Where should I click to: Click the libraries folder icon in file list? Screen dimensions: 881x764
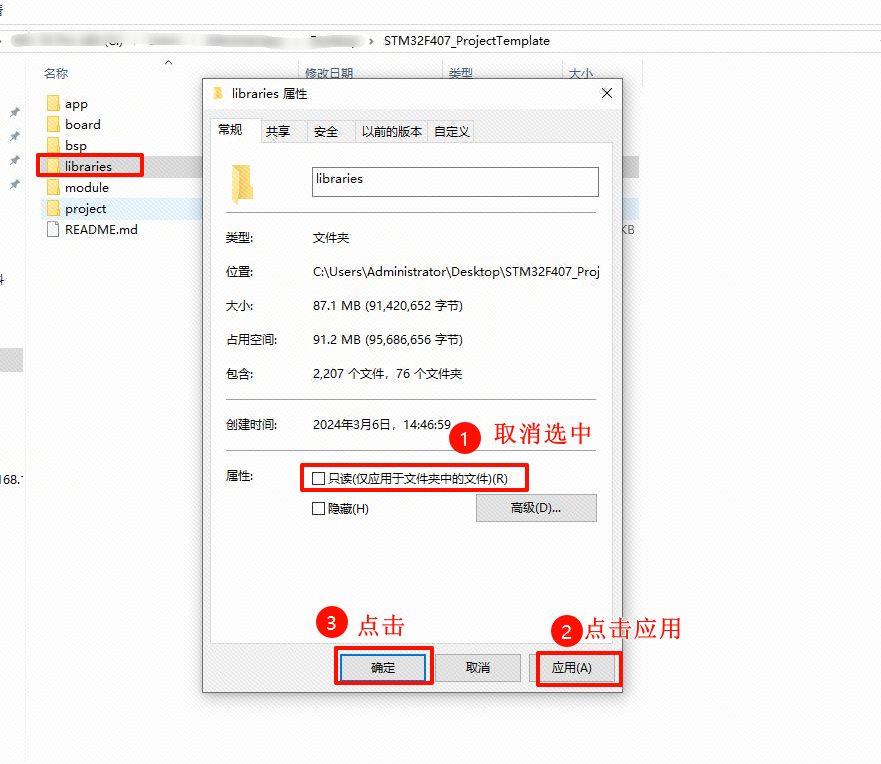53,166
